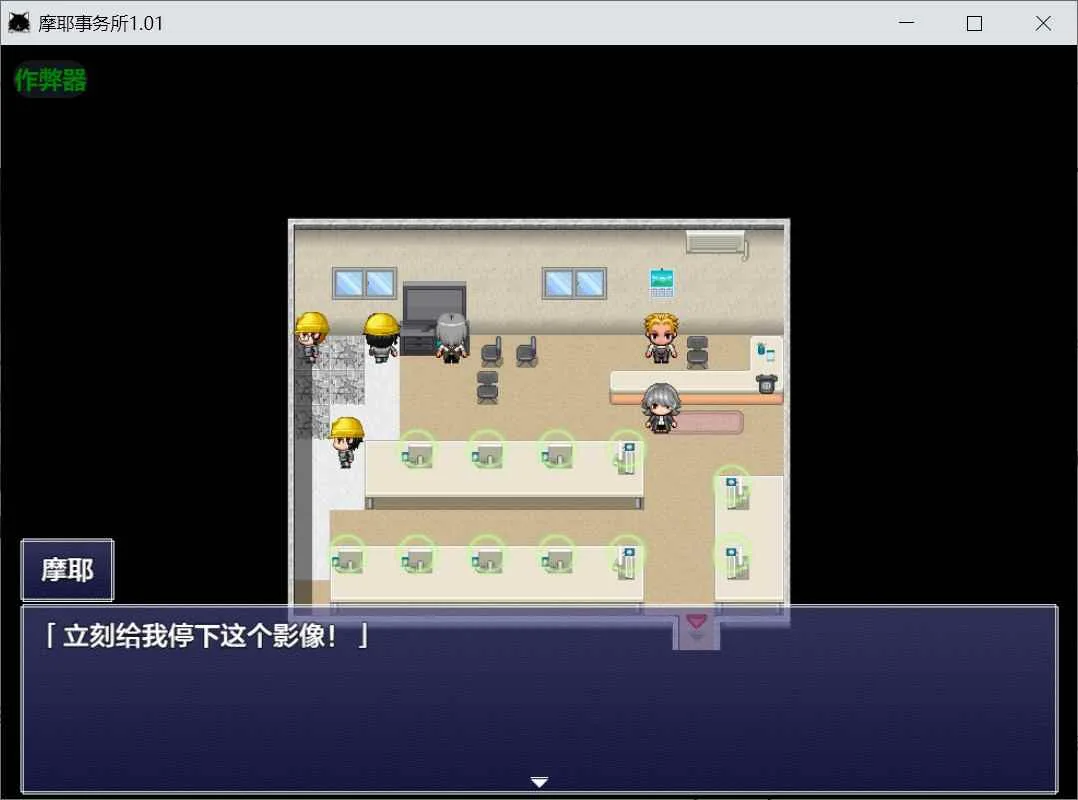
Task: Click the pink heart marker above dialogue box
Action: [696, 621]
